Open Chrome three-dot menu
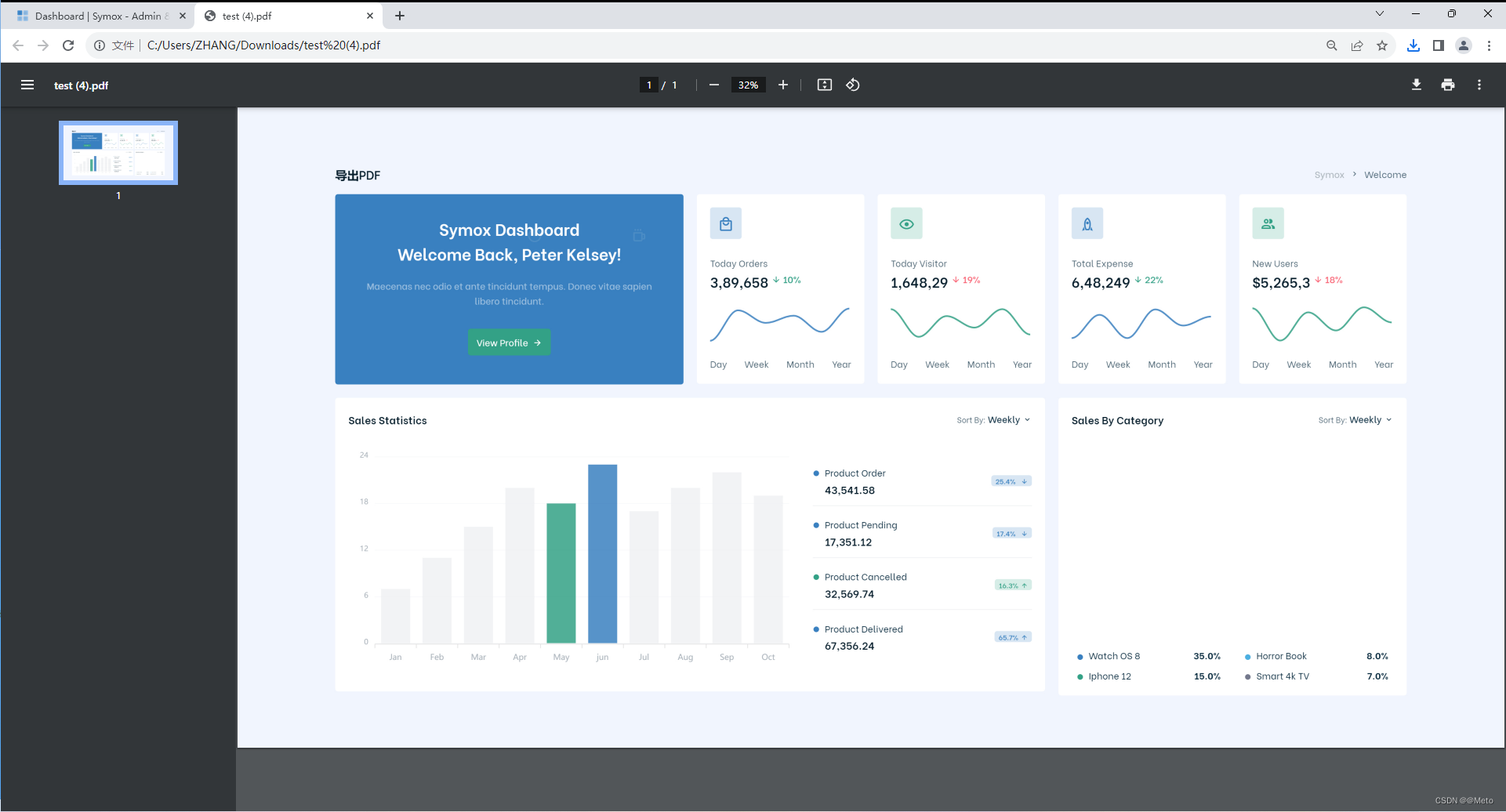1506x812 pixels. point(1489,45)
